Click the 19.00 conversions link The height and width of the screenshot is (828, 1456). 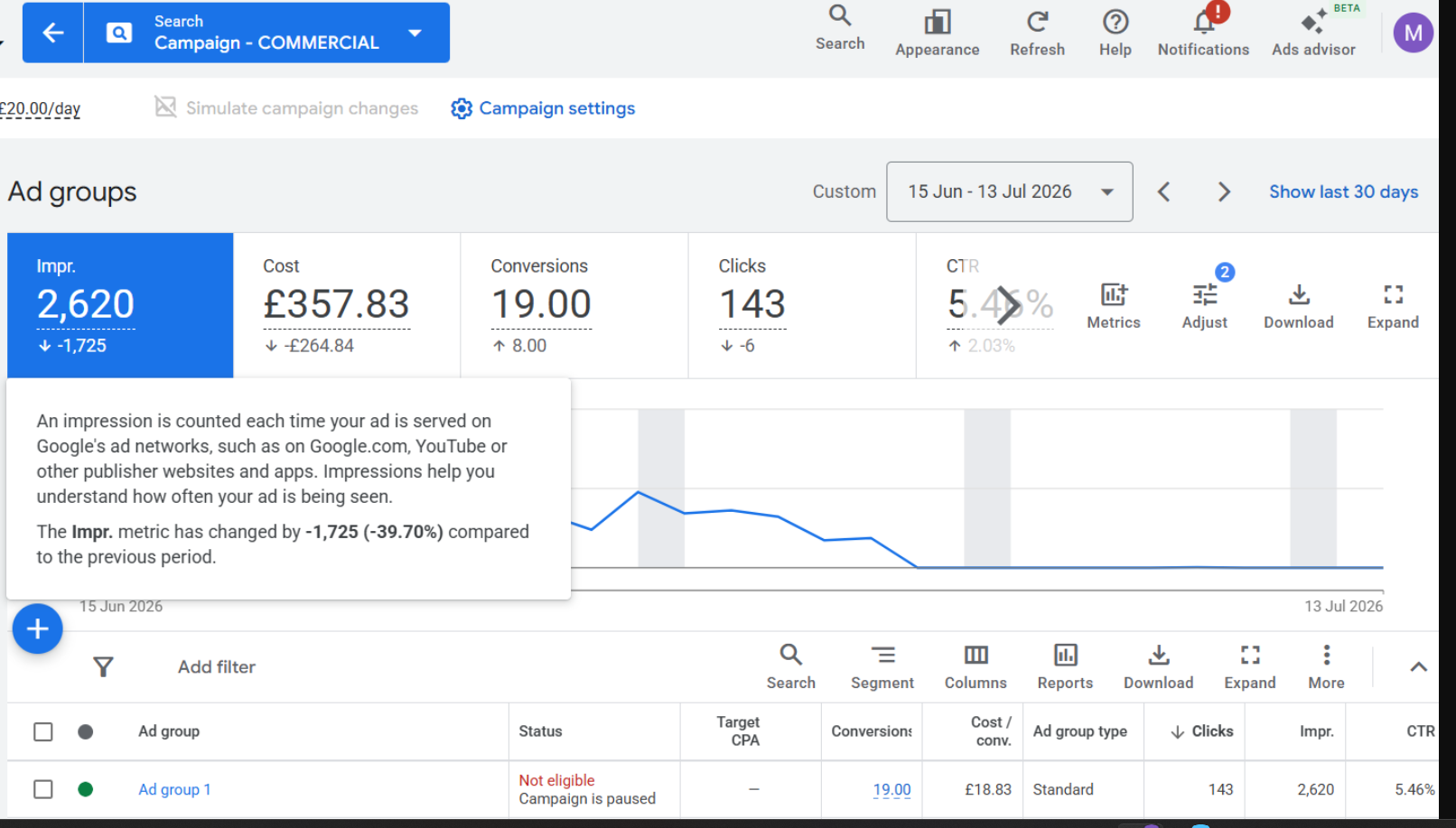pyautogui.click(x=891, y=789)
